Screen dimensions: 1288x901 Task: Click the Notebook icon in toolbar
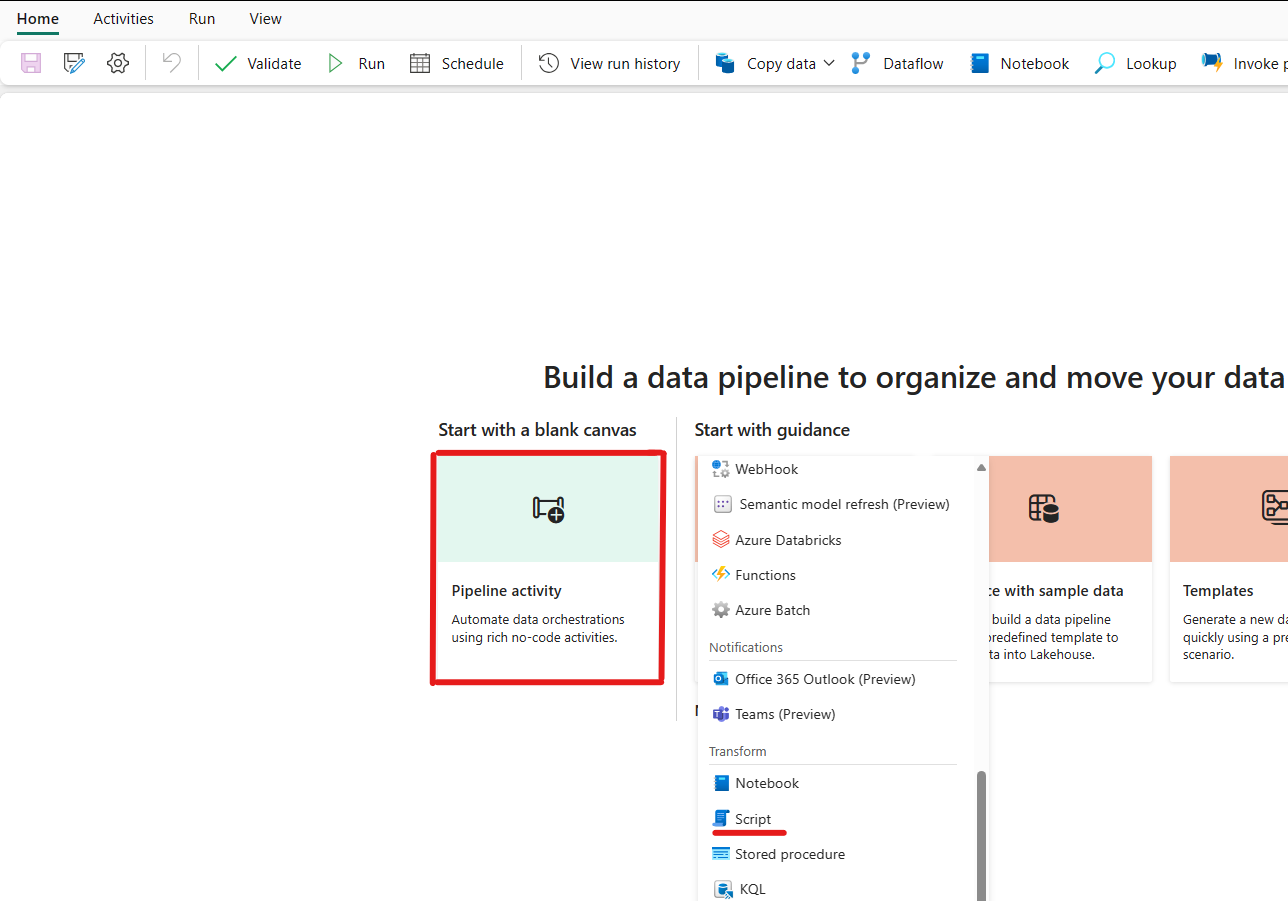(x=980, y=63)
